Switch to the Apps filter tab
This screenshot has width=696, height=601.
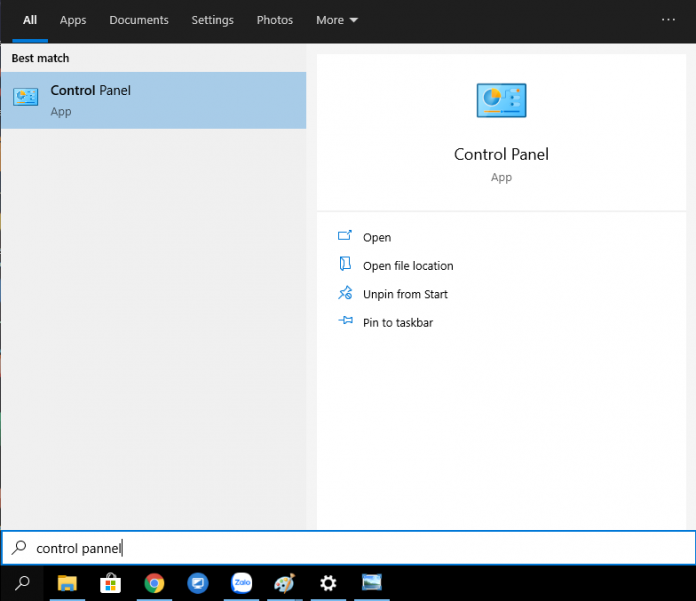point(73,20)
